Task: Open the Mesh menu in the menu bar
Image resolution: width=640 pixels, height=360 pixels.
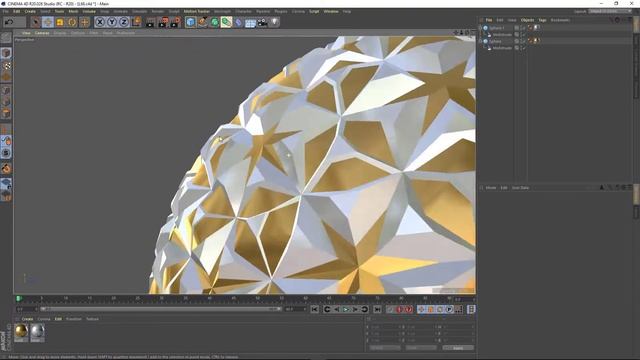Action: [73, 11]
